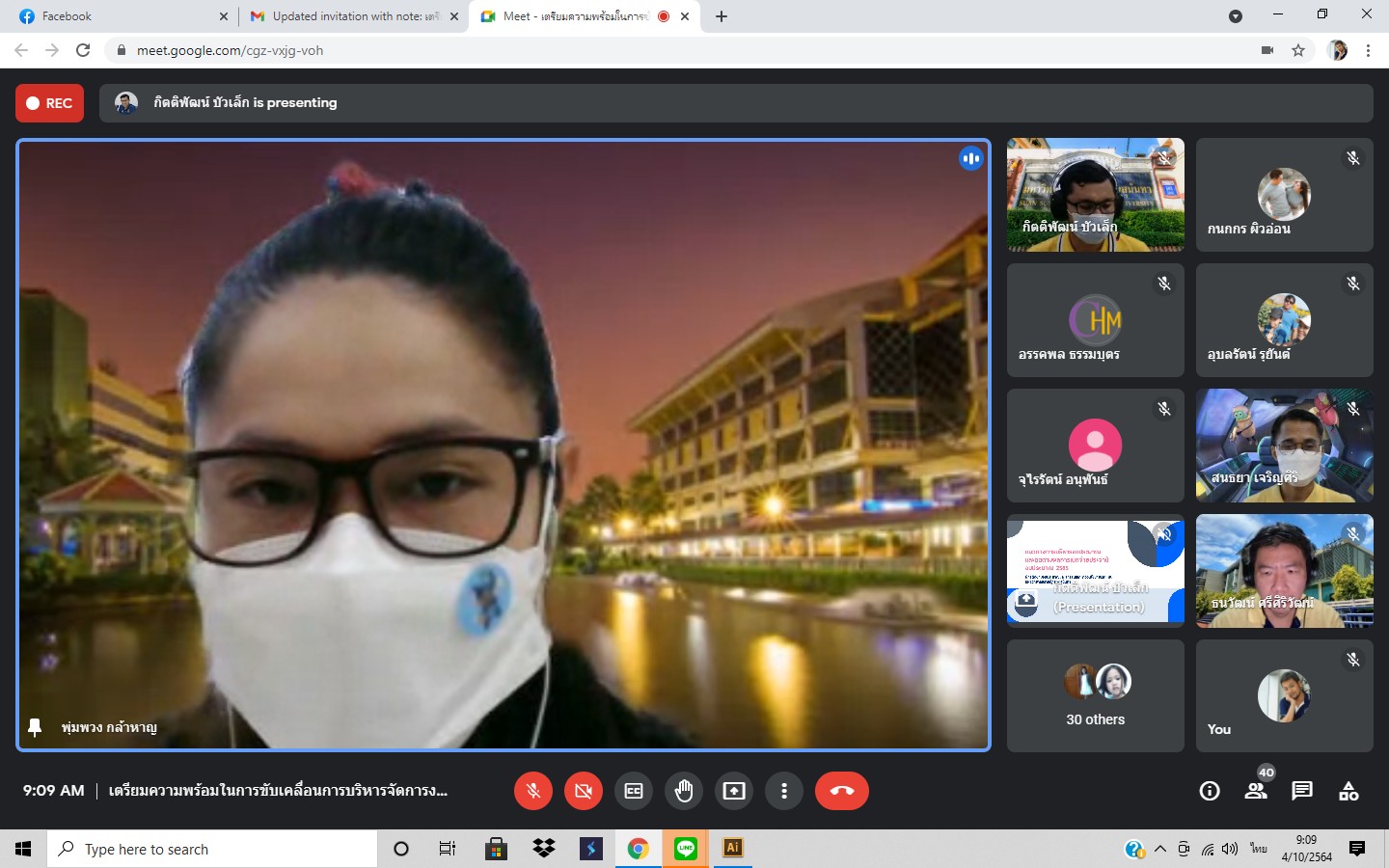
Task: Raise your hand in the meeting
Action: click(684, 791)
